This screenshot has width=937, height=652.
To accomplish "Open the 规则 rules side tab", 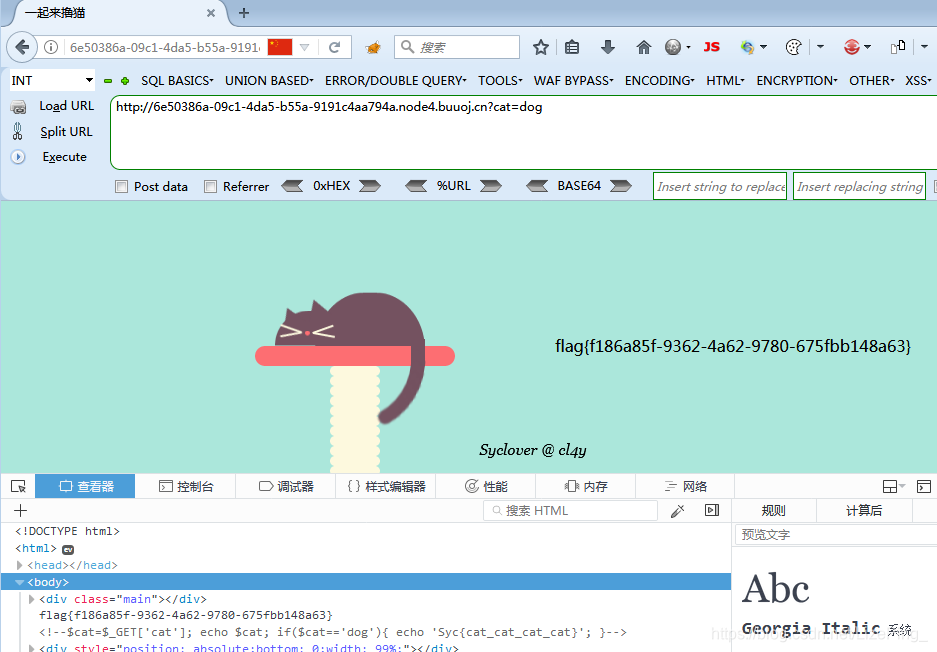I will pyautogui.click(x=774, y=510).
